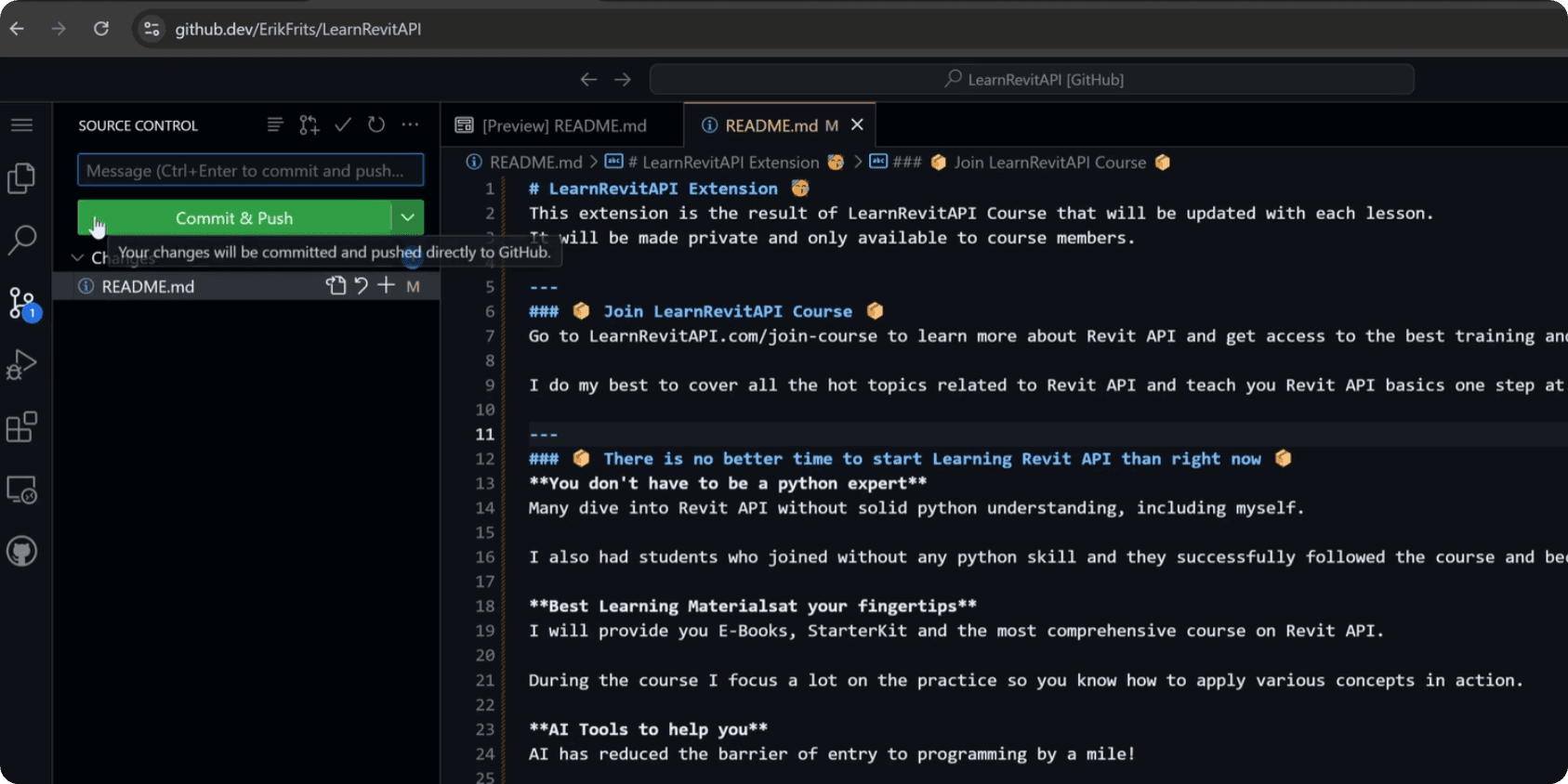
Task: Open the Explorer view in activity bar
Action: 21,178
